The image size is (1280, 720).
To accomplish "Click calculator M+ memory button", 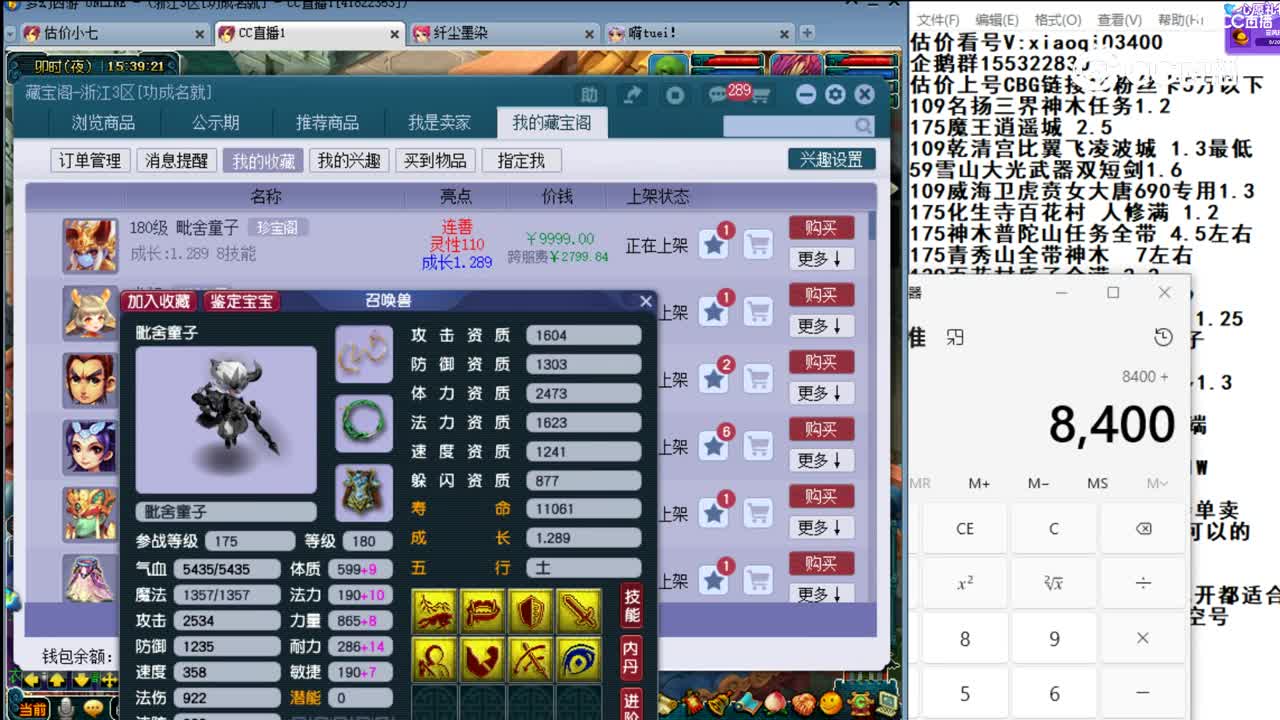I will [979, 483].
